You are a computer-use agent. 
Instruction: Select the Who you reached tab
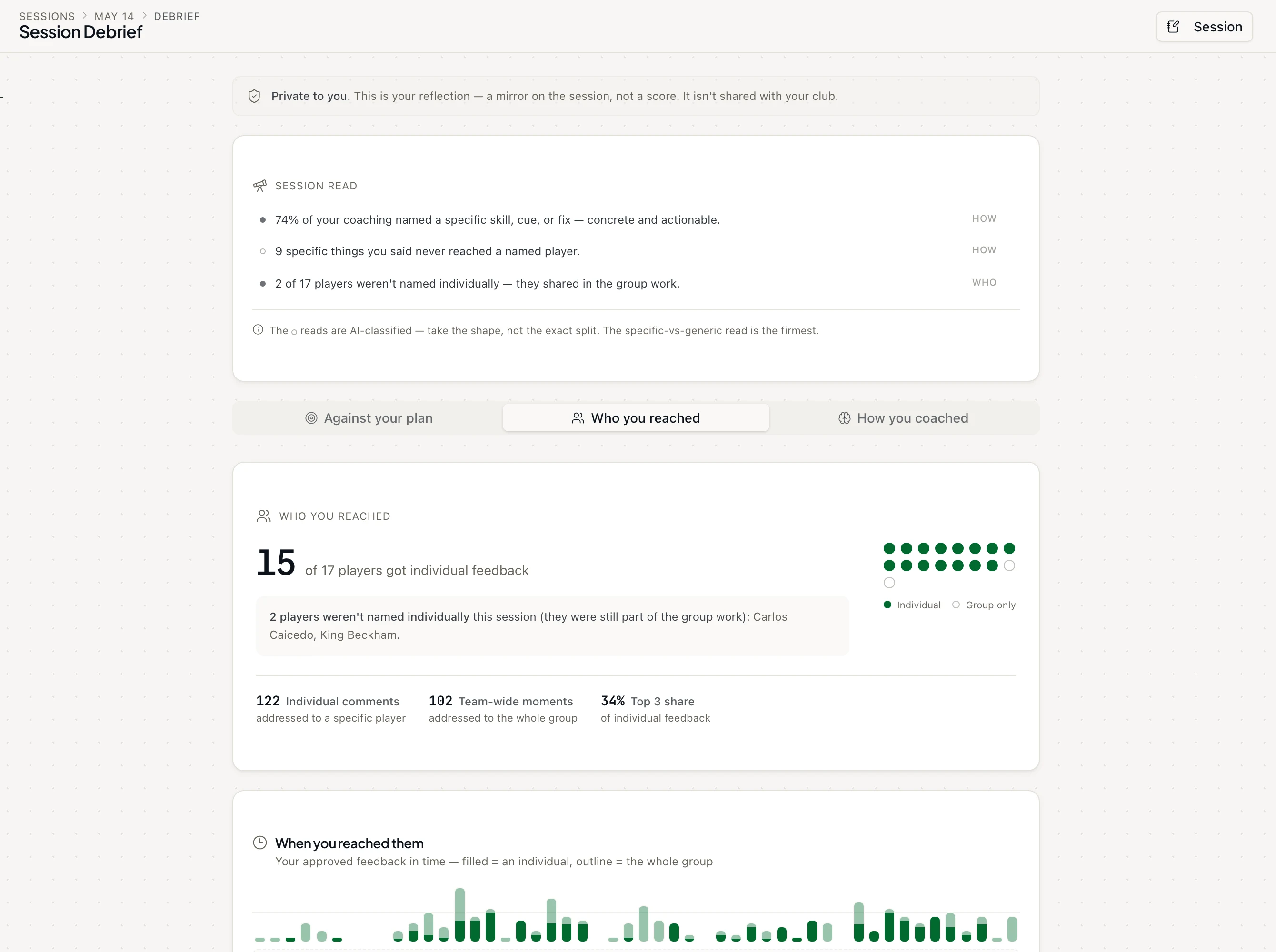point(636,418)
